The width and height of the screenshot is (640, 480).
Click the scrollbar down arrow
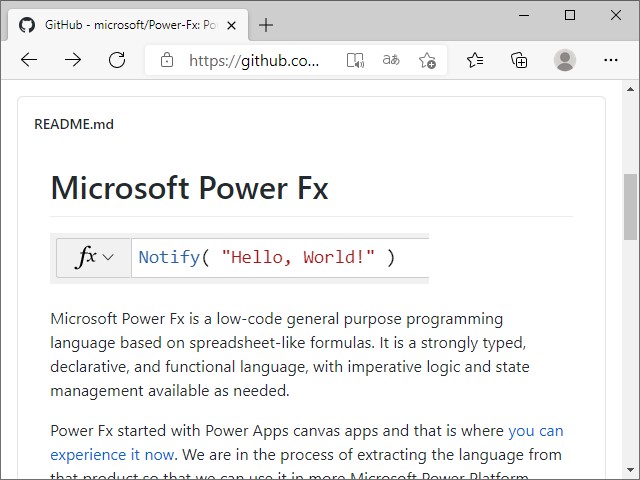[630, 470]
